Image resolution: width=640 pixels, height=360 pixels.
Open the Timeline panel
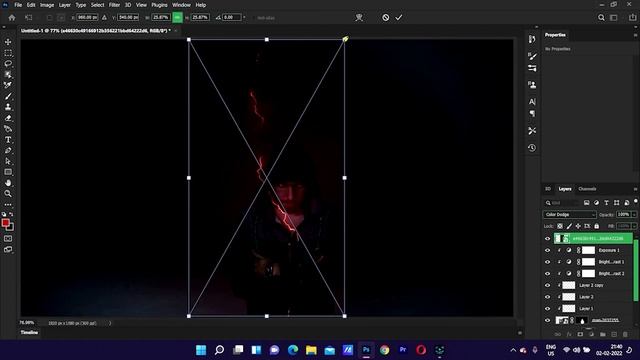click(29, 333)
